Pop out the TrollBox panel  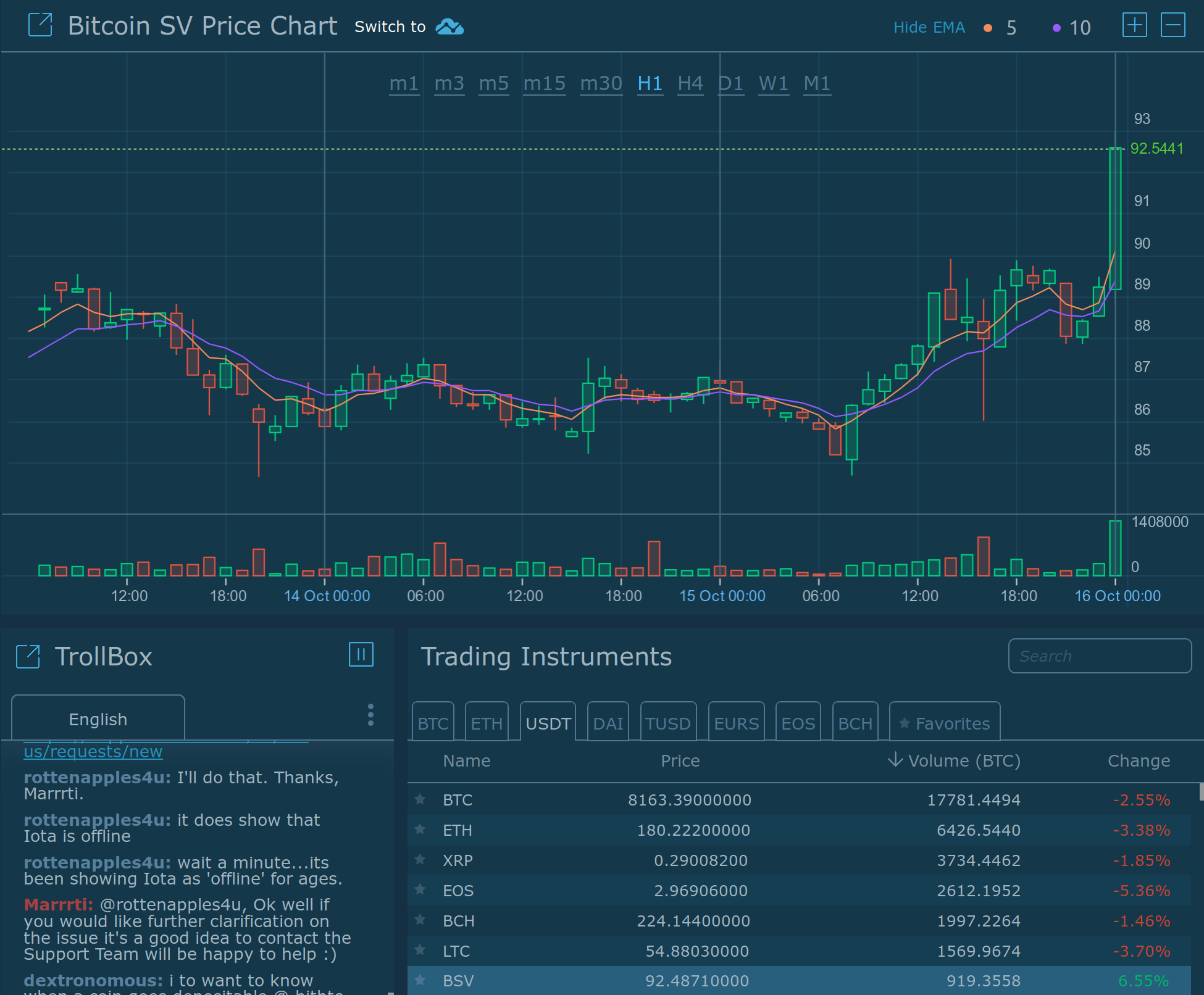pyautogui.click(x=28, y=656)
